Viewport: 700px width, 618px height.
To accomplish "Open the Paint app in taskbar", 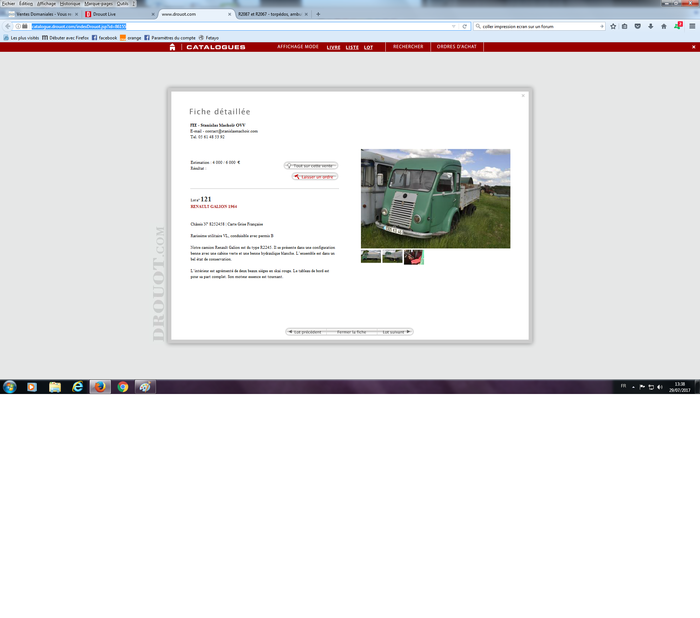I will click(x=145, y=387).
